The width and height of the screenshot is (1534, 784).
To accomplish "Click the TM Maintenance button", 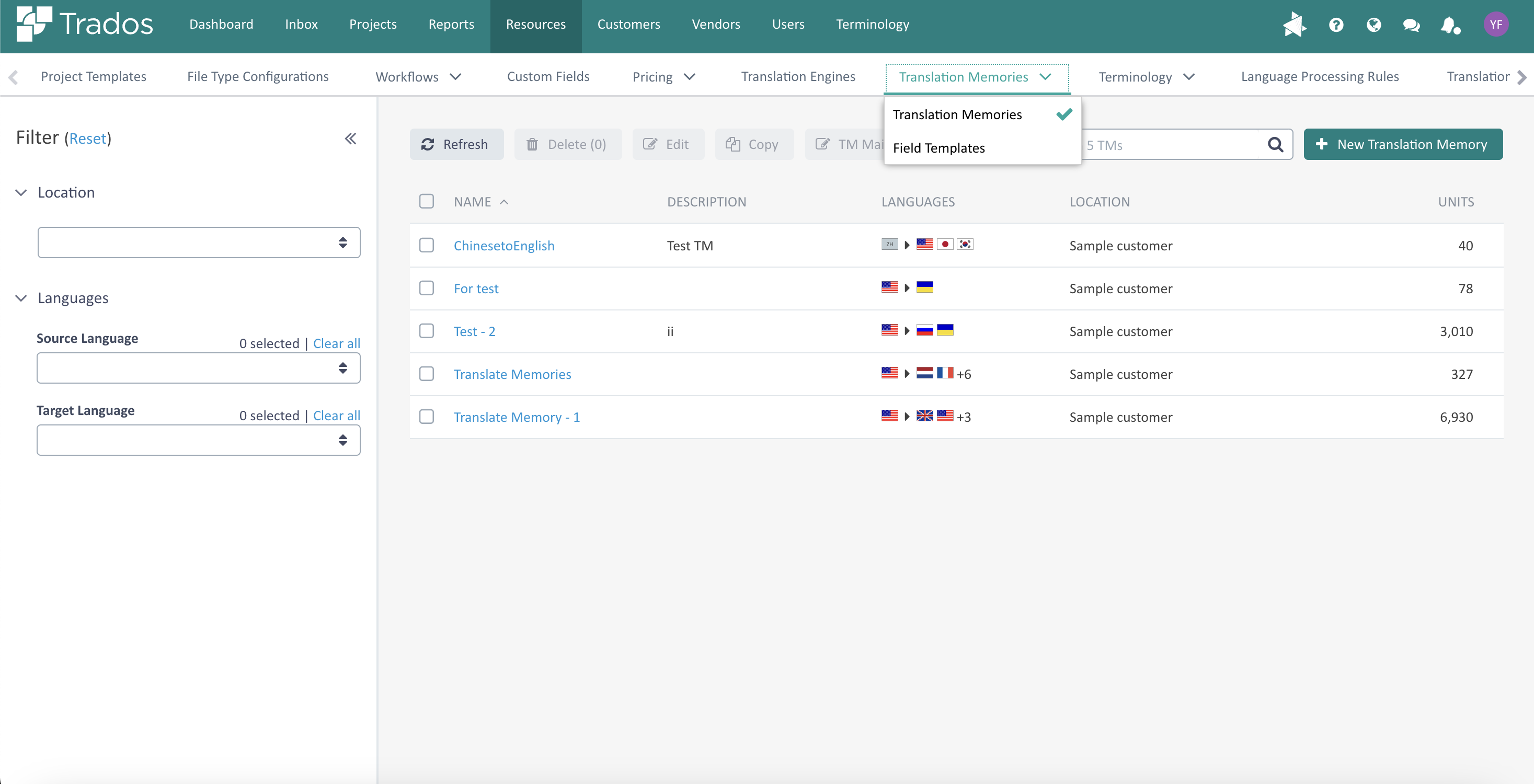I will click(845, 144).
